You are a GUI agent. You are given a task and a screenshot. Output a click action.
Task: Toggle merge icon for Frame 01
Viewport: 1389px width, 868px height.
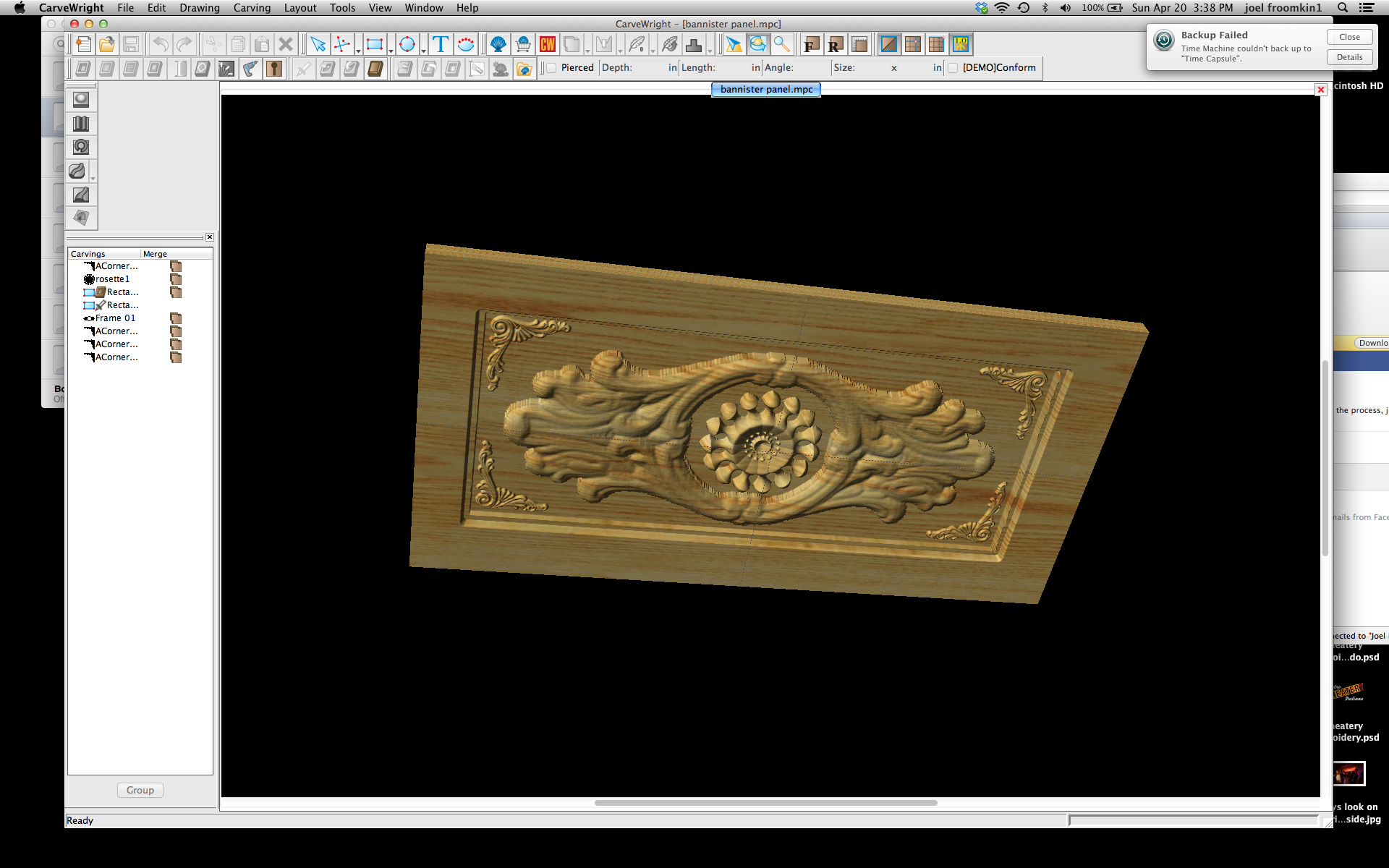pyautogui.click(x=176, y=318)
